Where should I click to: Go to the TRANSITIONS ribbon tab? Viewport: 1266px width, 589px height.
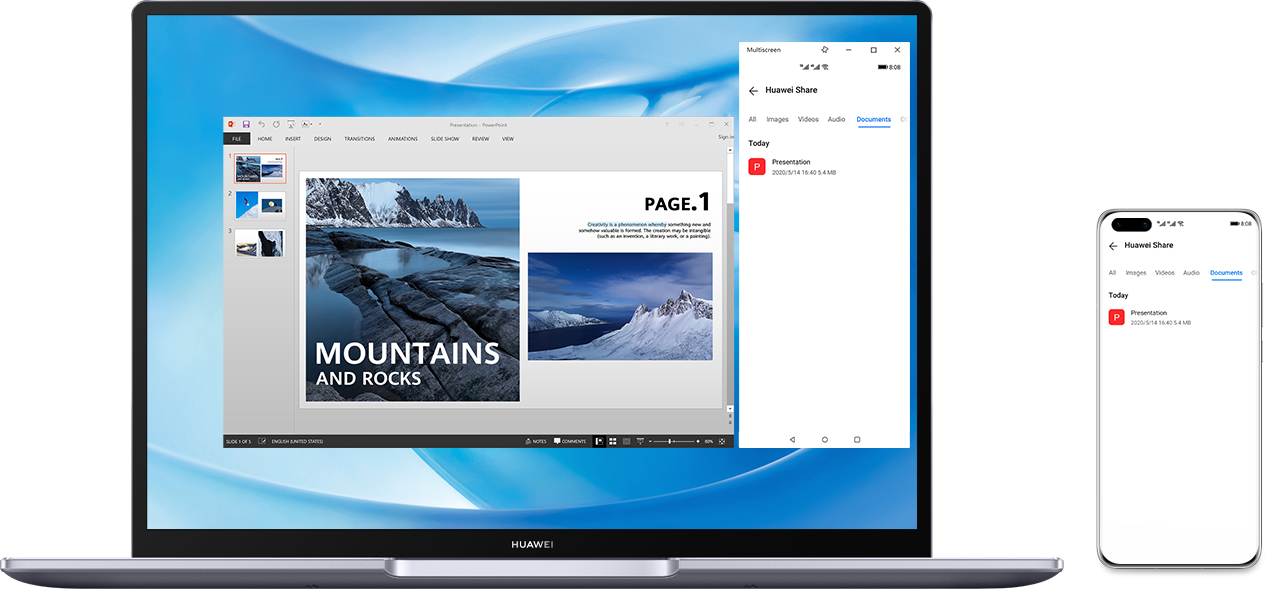click(x=359, y=139)
